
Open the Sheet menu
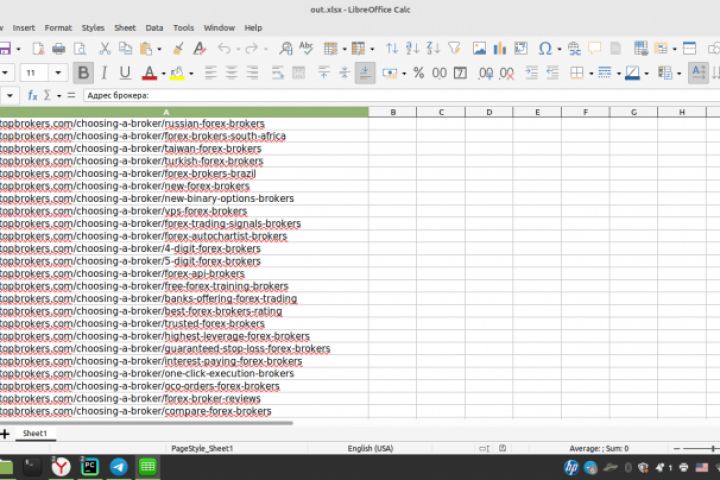pyautogui.click(x=125, y=28)
